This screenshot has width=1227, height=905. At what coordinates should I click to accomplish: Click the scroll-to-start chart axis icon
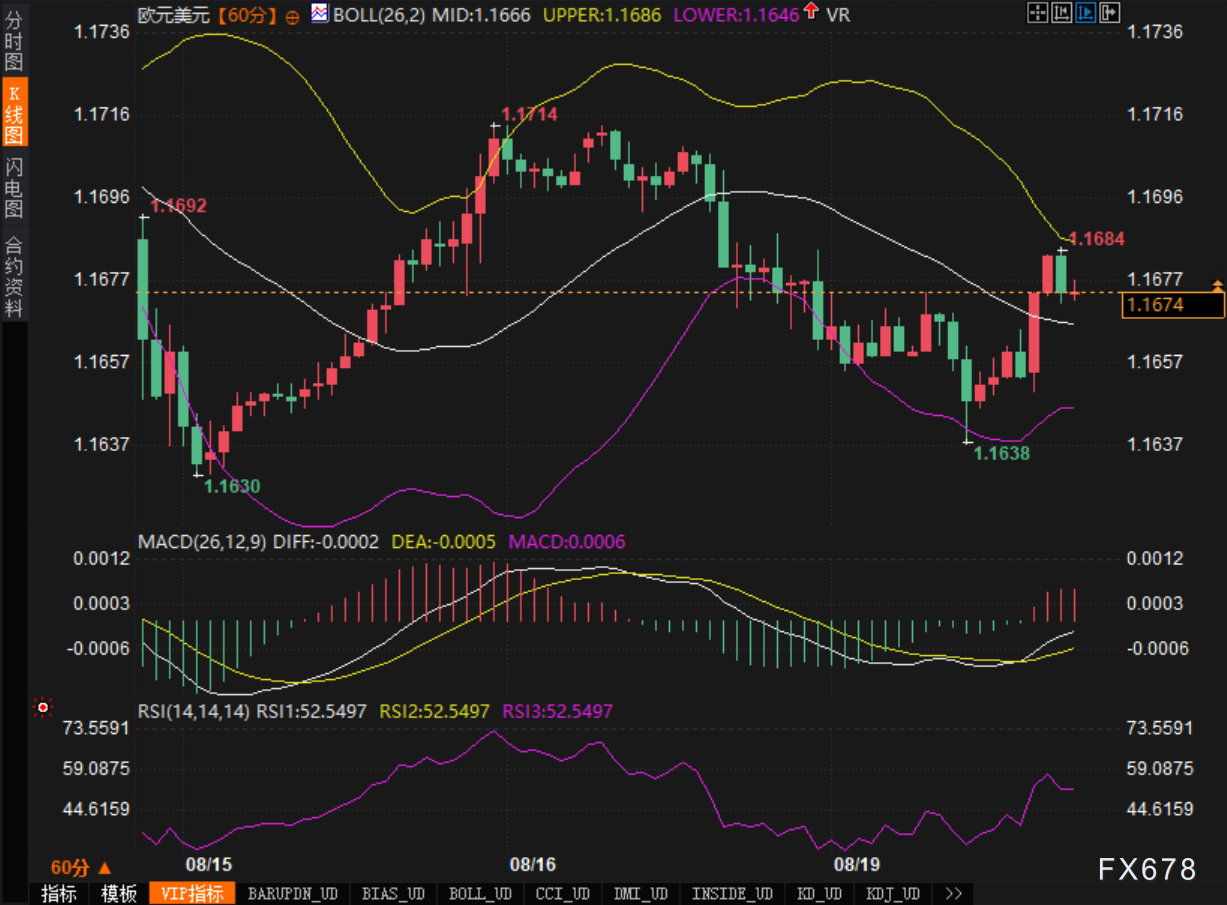tap(1061, 13)
